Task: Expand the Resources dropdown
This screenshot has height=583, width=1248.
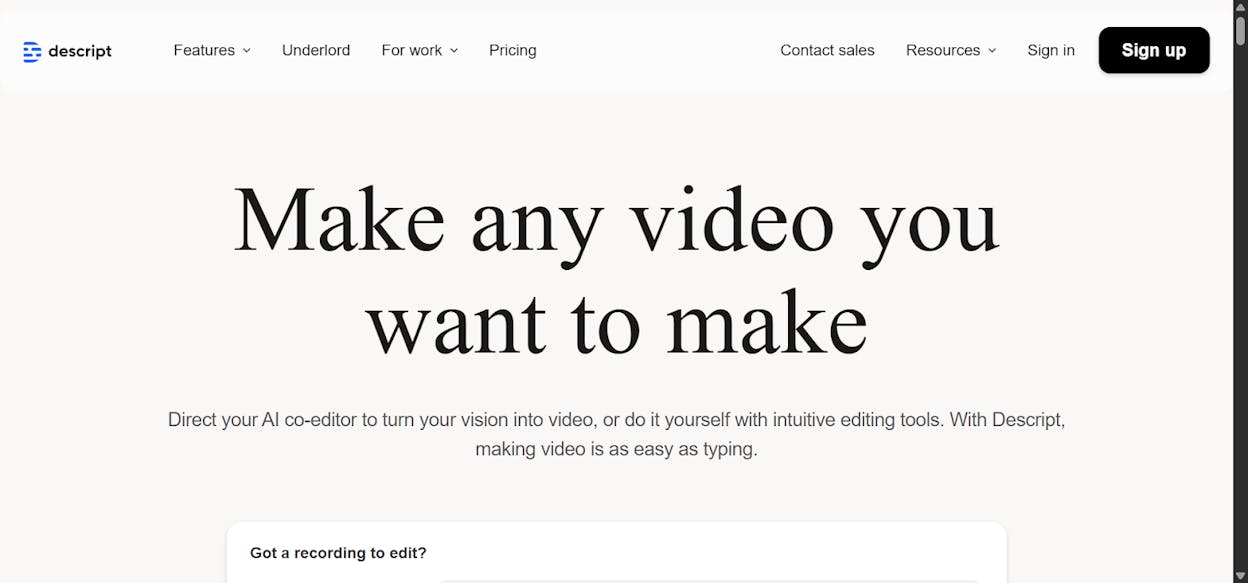Action: pyautogui.click(x=951, y=50)
